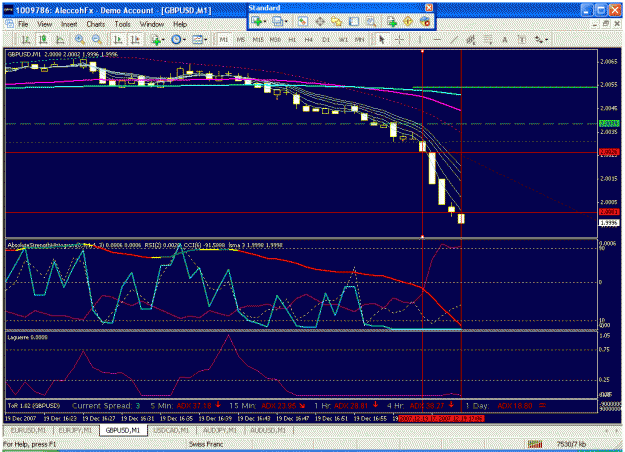
Task: Close the floating Standard toolbar
Action: click(x=429, y=8)
